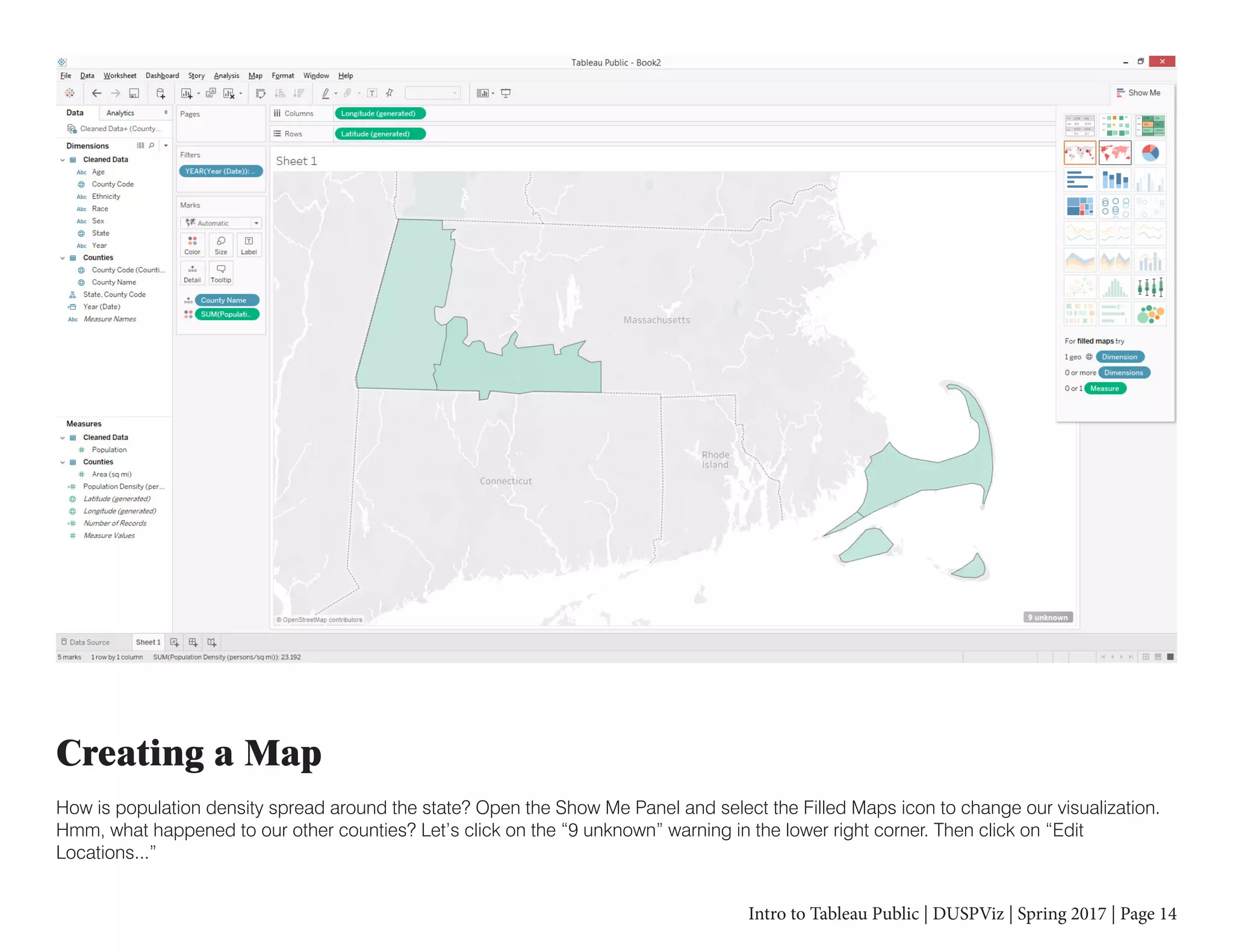The width and height of the screenshot is (1233, 952).
Task: Click the Sheet 1 title
Action: point(296,161)
